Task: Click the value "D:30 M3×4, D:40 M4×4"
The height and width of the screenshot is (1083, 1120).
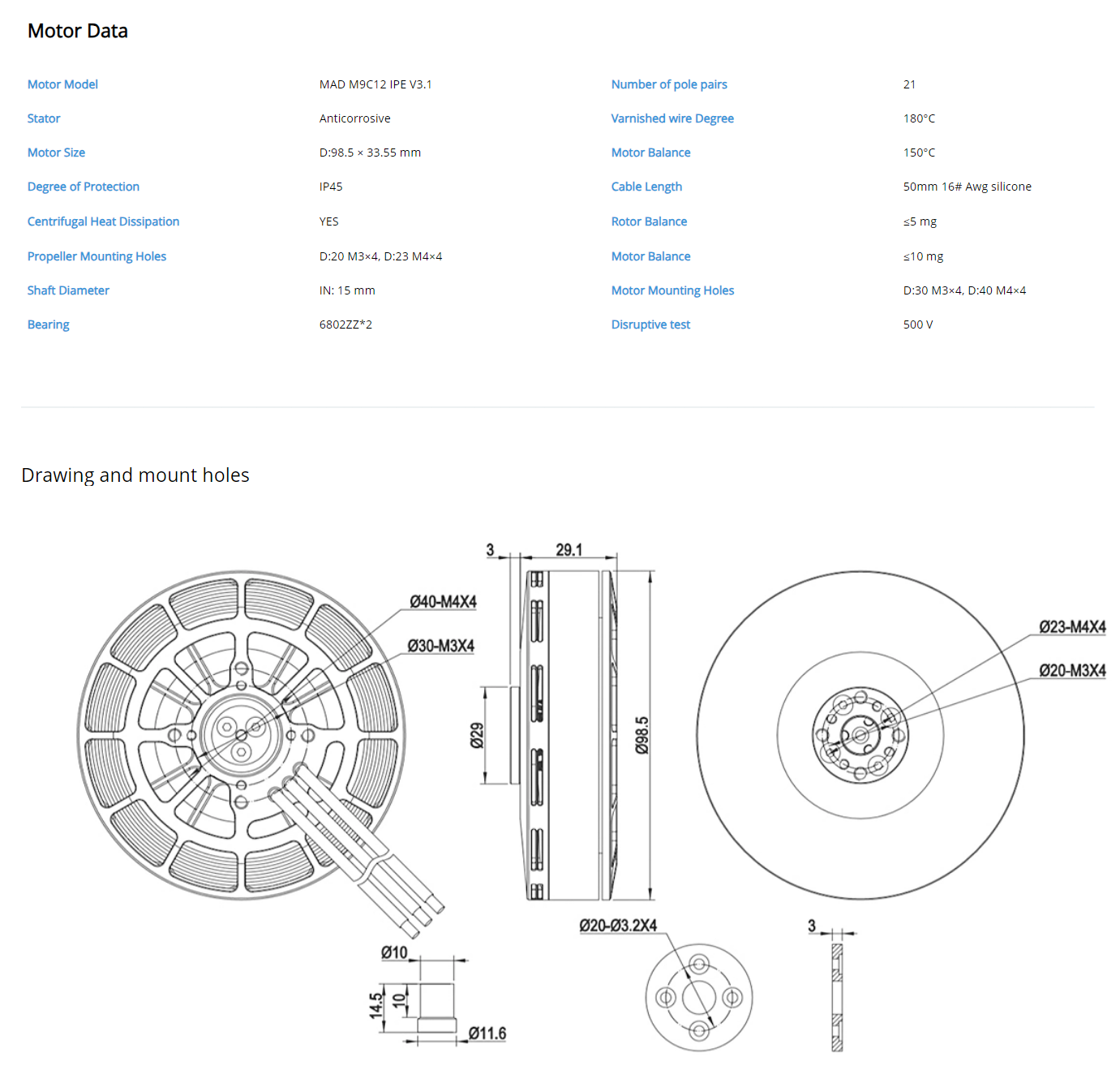Action: [x=965, y=290]
